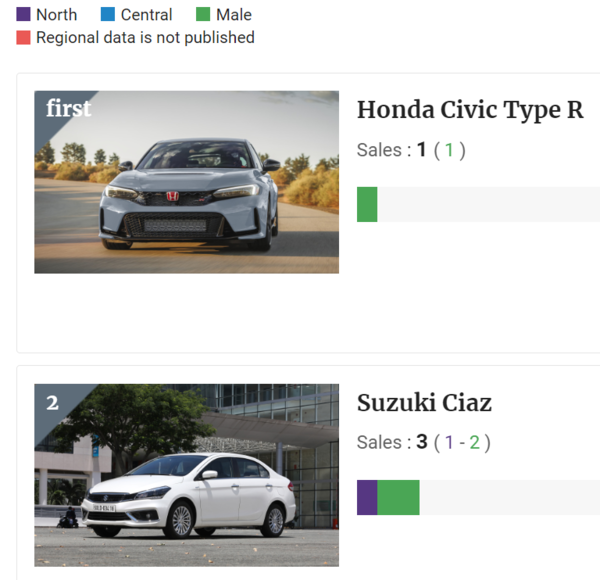Select the Male legend label
Screen dimensions: 600x580
(234, 15)
